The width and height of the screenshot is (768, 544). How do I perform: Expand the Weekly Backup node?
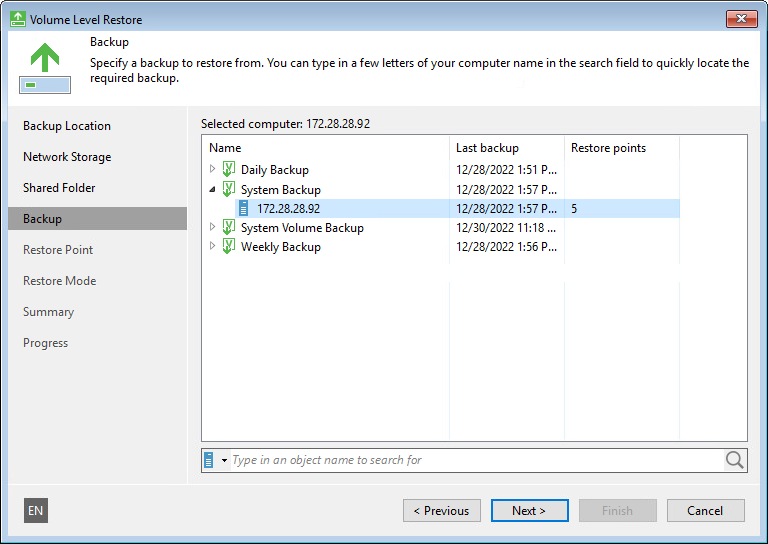(x=212, y=246)
